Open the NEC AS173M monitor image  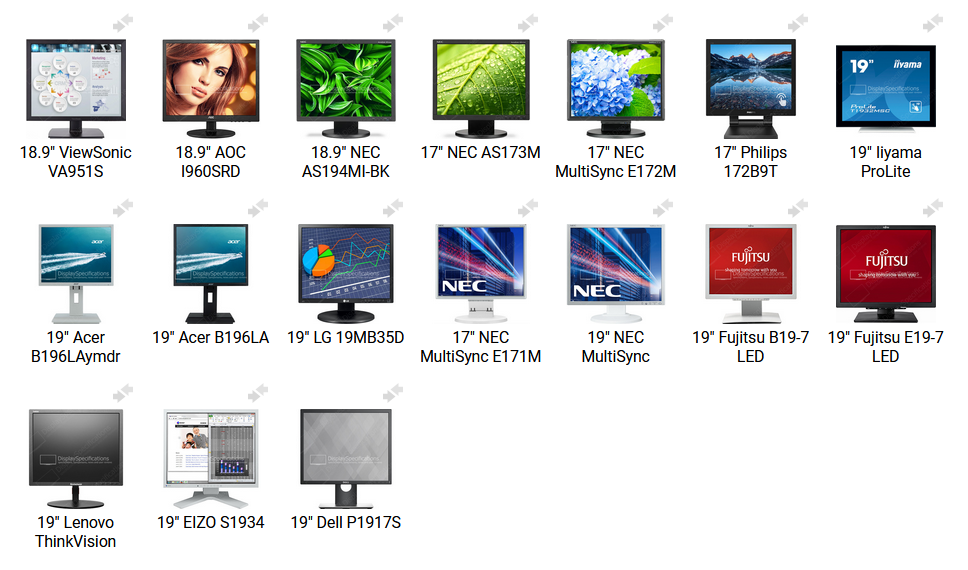(x=481, y=88)
